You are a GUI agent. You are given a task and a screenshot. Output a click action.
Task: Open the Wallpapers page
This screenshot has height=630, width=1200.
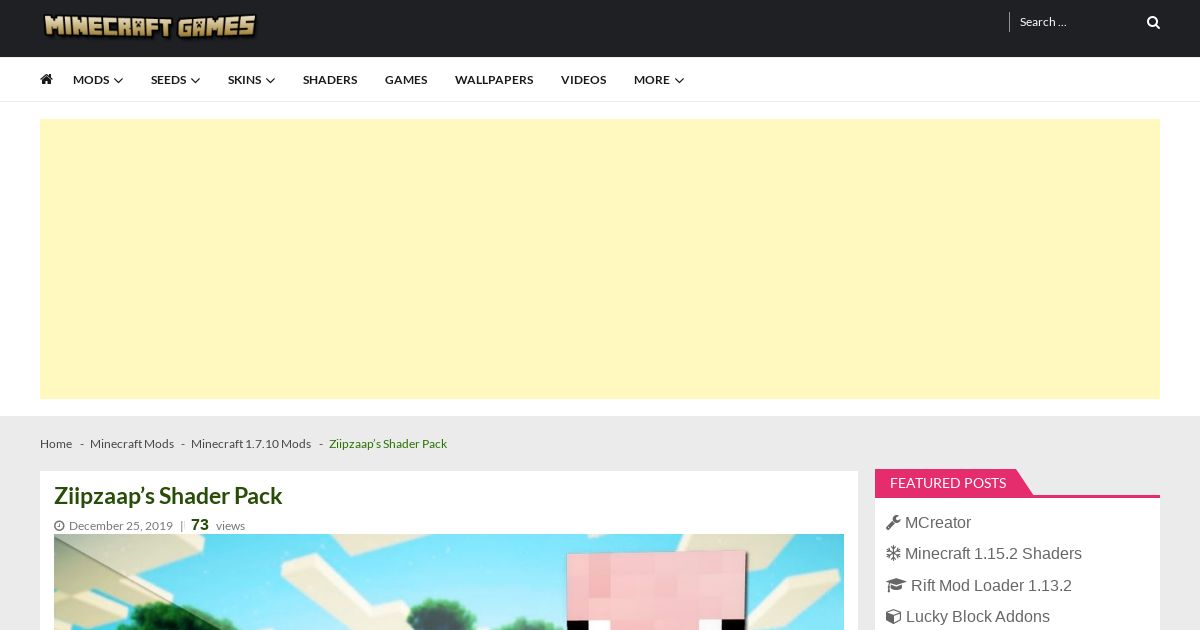(x=494, y=80)
